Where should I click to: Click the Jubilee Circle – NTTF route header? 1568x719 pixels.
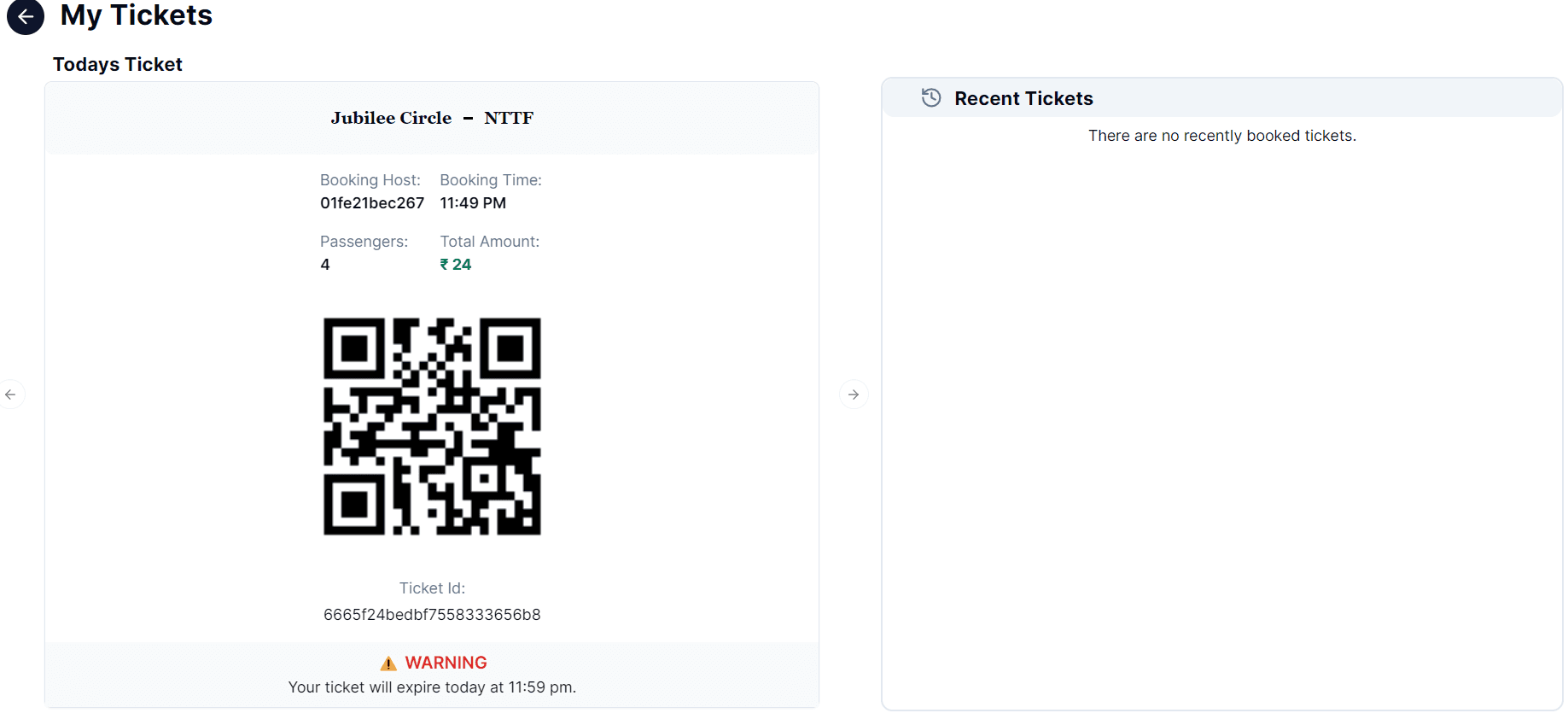(x=432, y=118)
